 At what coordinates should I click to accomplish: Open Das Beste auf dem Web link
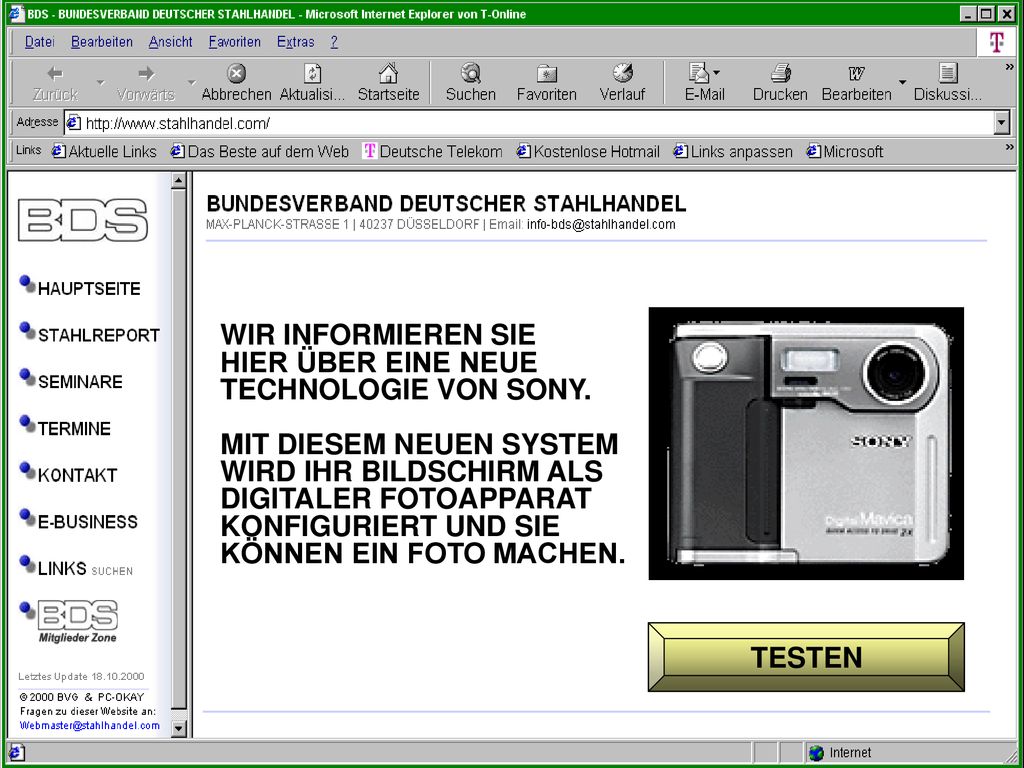tap(260, 152)
